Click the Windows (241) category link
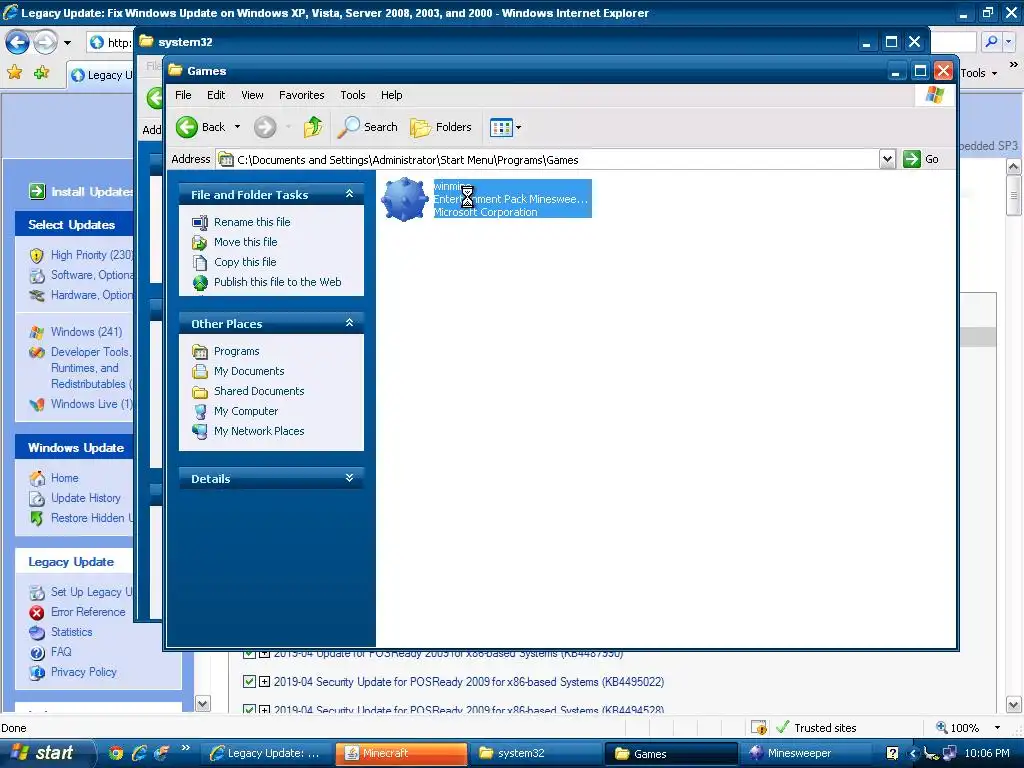 point(86,332)
